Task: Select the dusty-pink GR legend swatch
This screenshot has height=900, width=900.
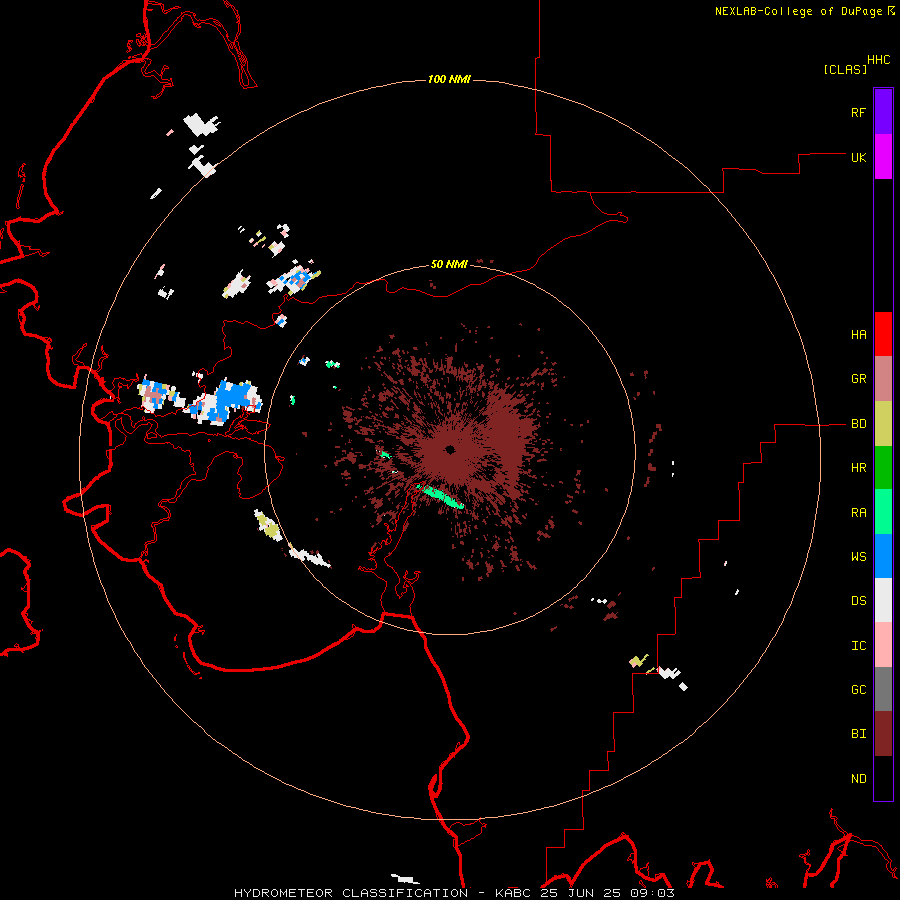Action: pos(883,379)
